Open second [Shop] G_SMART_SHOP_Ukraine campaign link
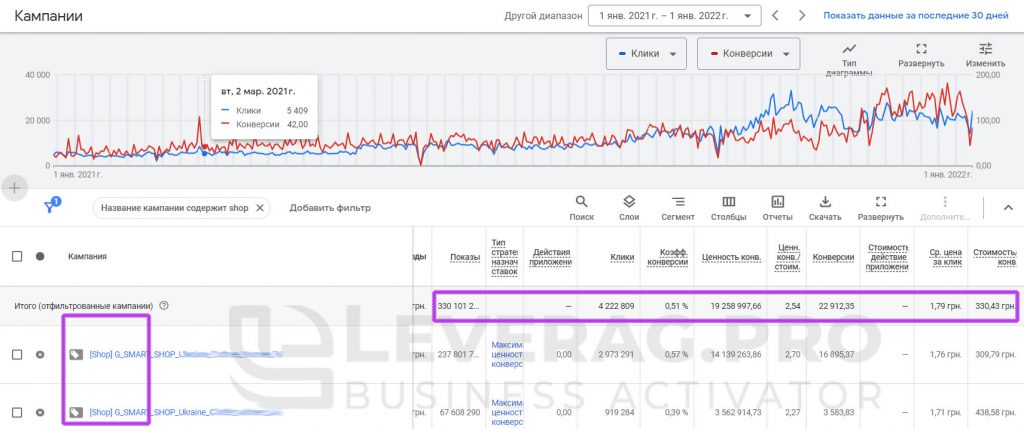 pos(185,412)
